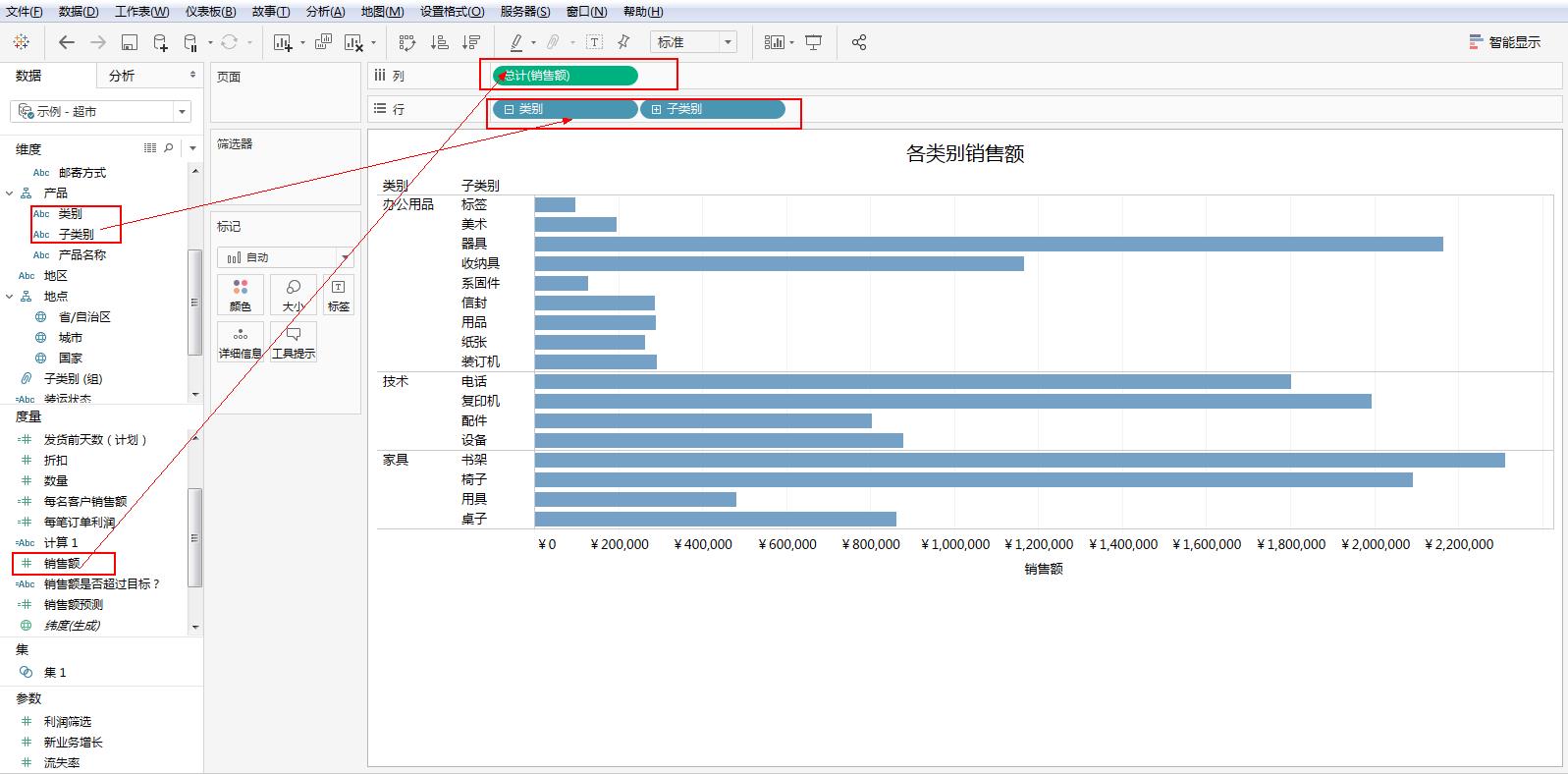Click the measures list scrollbar thumb
The image size is (1568, 774).
pos(194,537)
